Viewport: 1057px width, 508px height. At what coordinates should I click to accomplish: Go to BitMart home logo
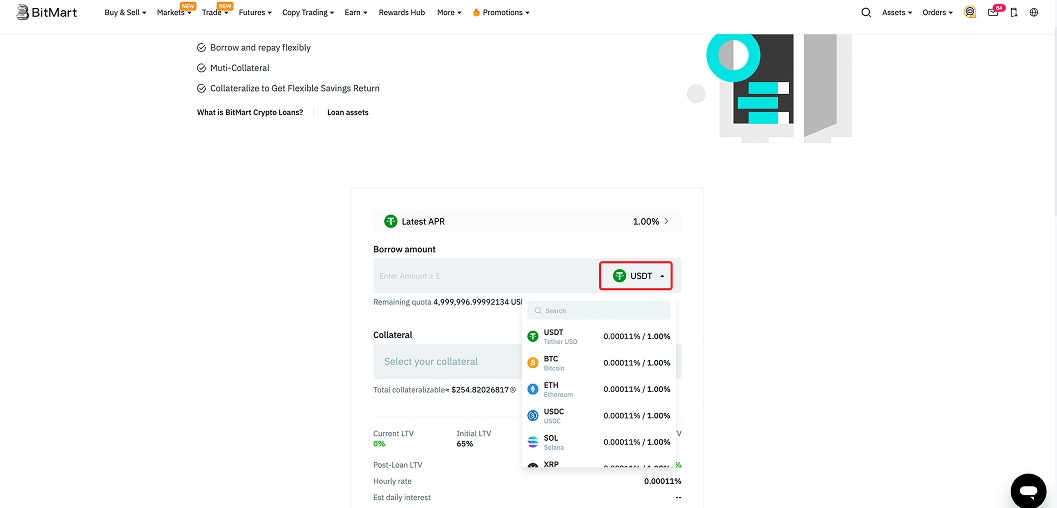click(x=47, y=11)
